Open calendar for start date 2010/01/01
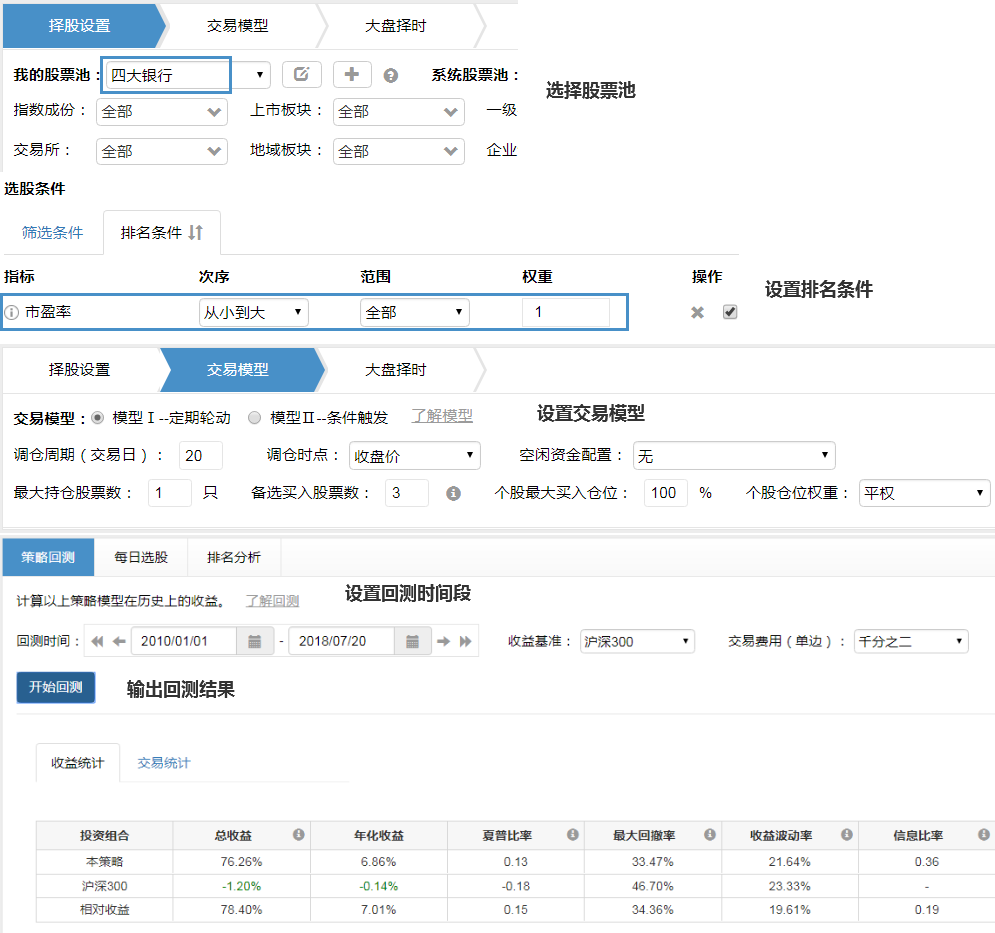The height and width of the screenshot is (933, 995). (x=254, y=641)
